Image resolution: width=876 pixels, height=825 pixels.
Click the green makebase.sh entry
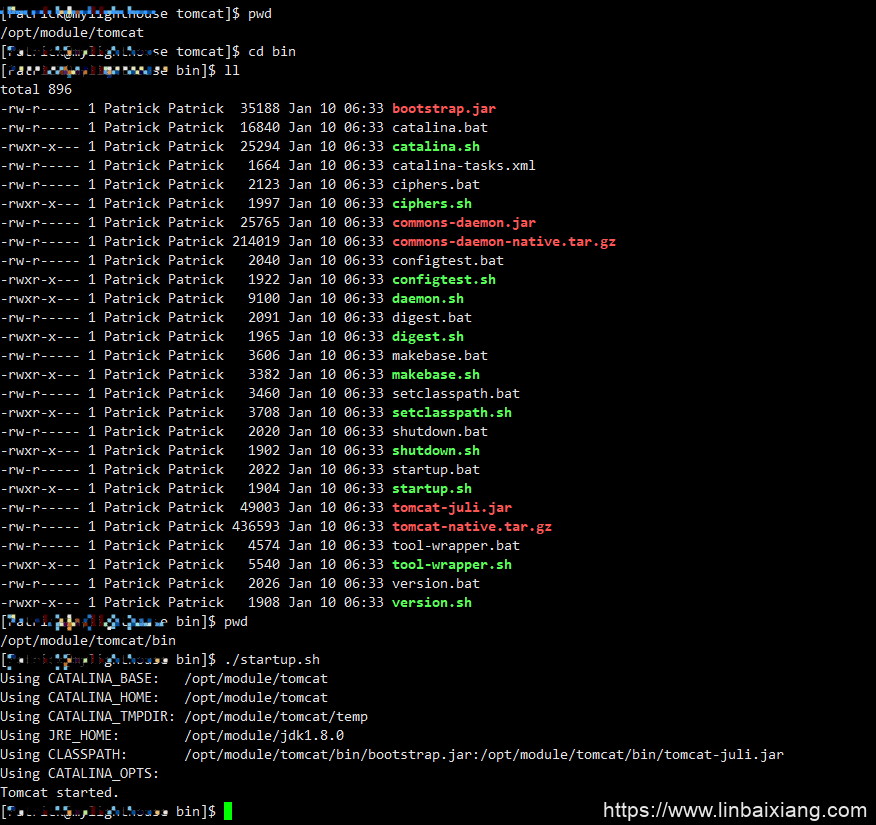pos(436,374)
